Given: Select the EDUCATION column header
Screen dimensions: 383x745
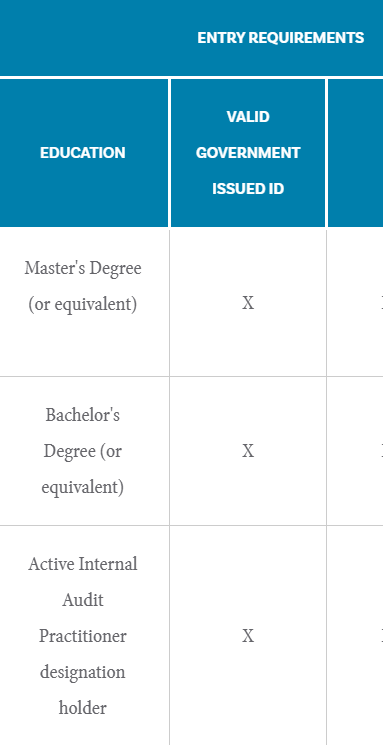Looking at the screenshot, I should [x=83, y=153].
